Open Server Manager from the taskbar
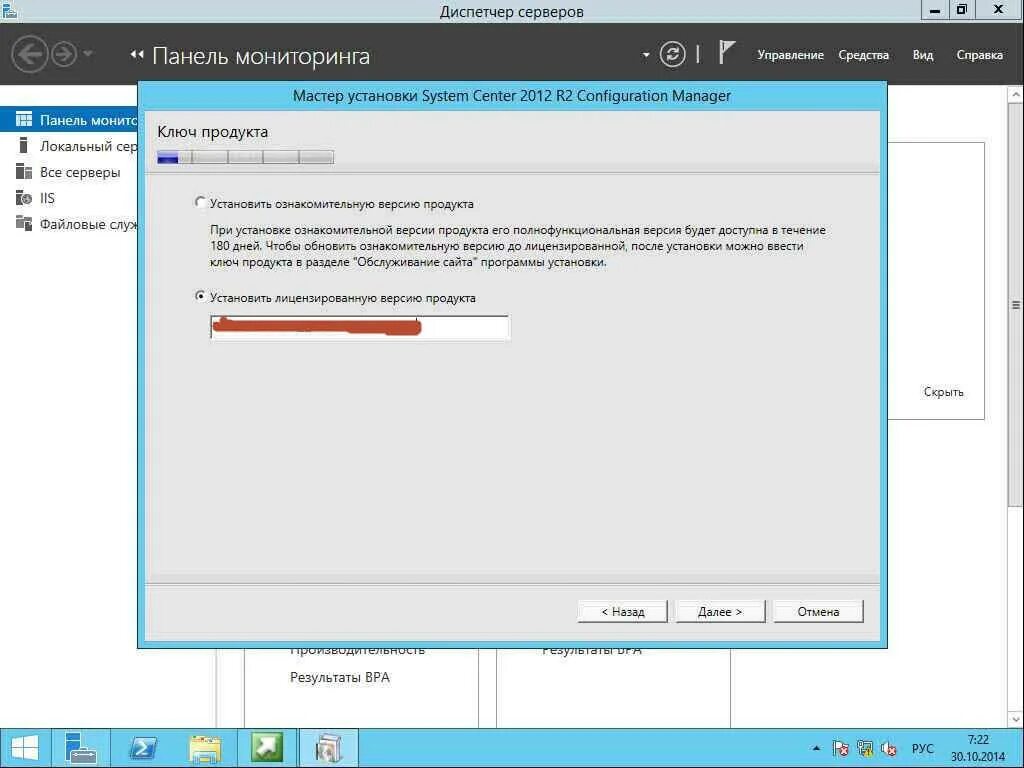Screen dimensions: 1024x768 tap(81, 748)
